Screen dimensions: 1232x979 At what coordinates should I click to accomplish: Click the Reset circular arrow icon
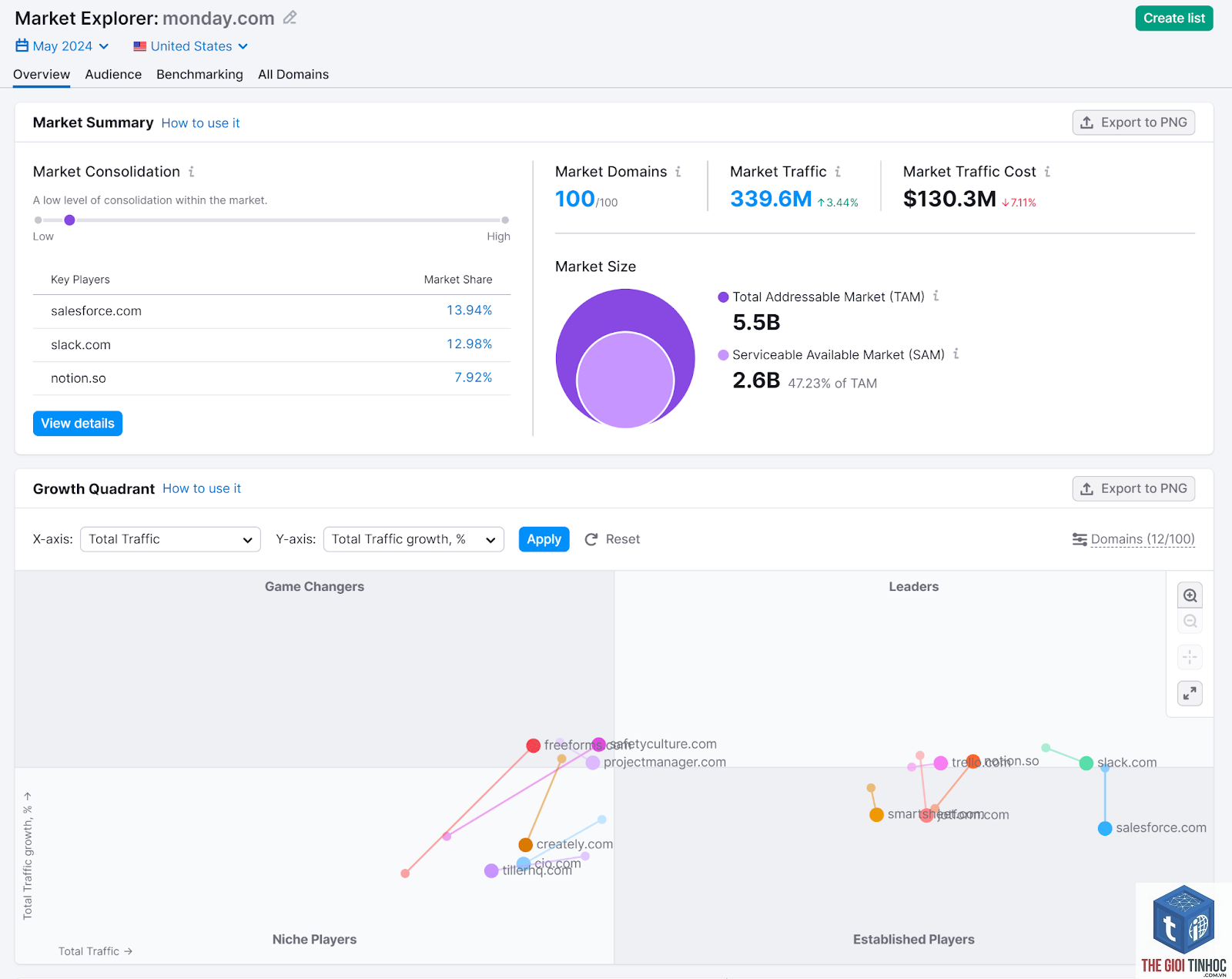[x=591, y=539]
